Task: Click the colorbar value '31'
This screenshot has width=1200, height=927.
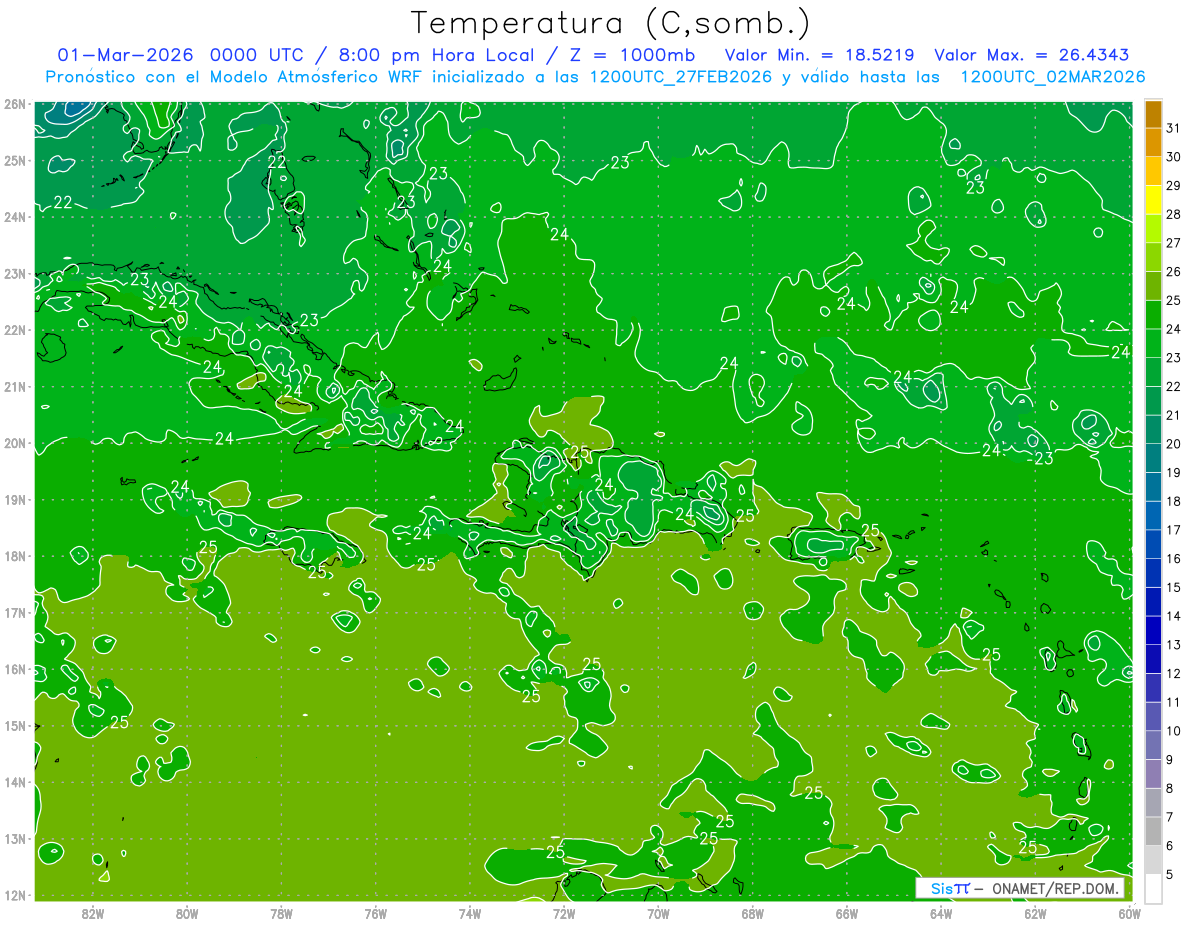Action: click(1173, 128)
